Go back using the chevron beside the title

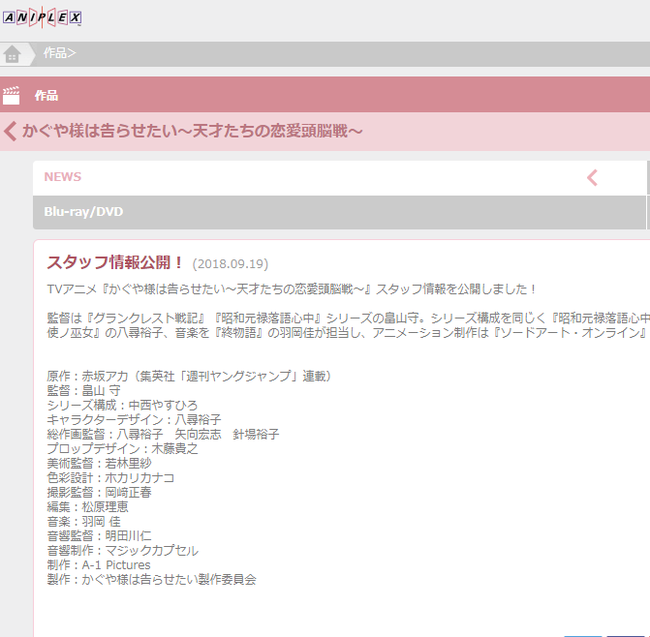10,131
